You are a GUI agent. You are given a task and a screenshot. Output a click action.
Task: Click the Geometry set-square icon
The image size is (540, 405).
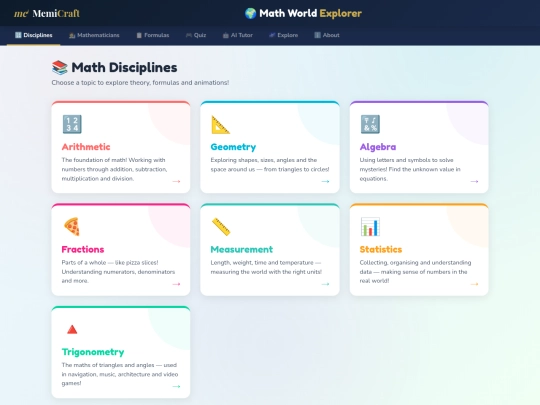click(x=220, y=124)
